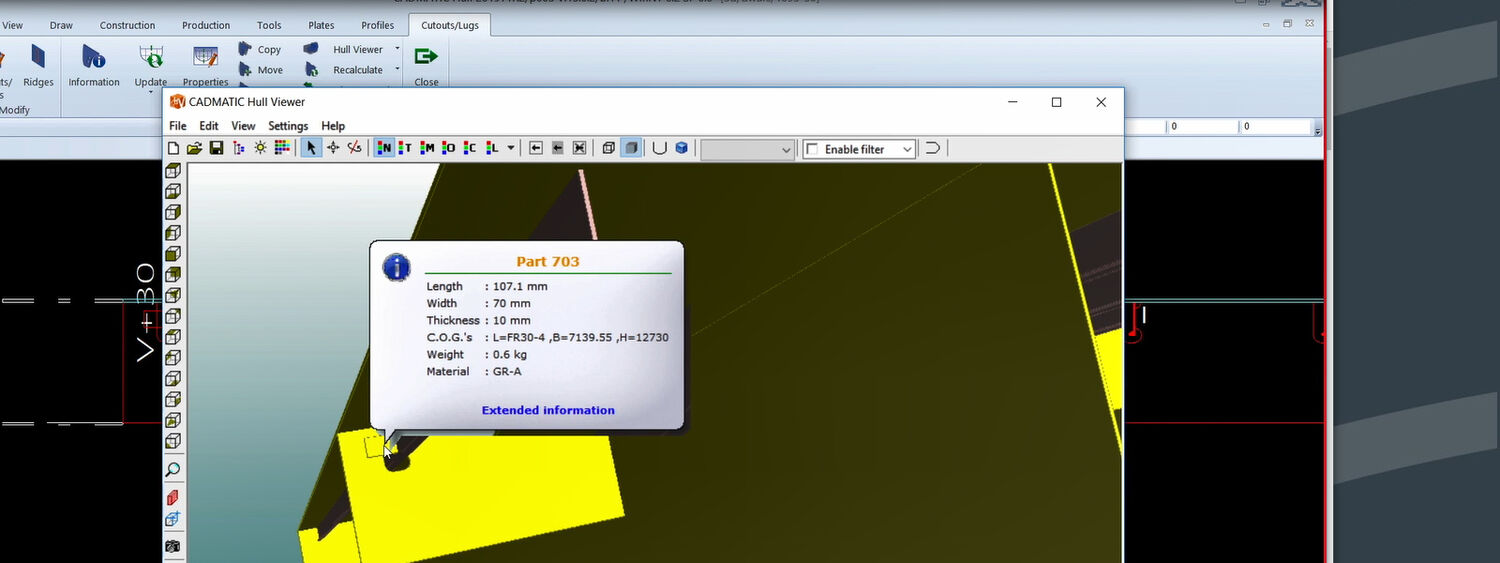Viewport: 1500px width, 563px height.
Task: Launch Hull Viewer from the ribbon
Action: point(345,49)
